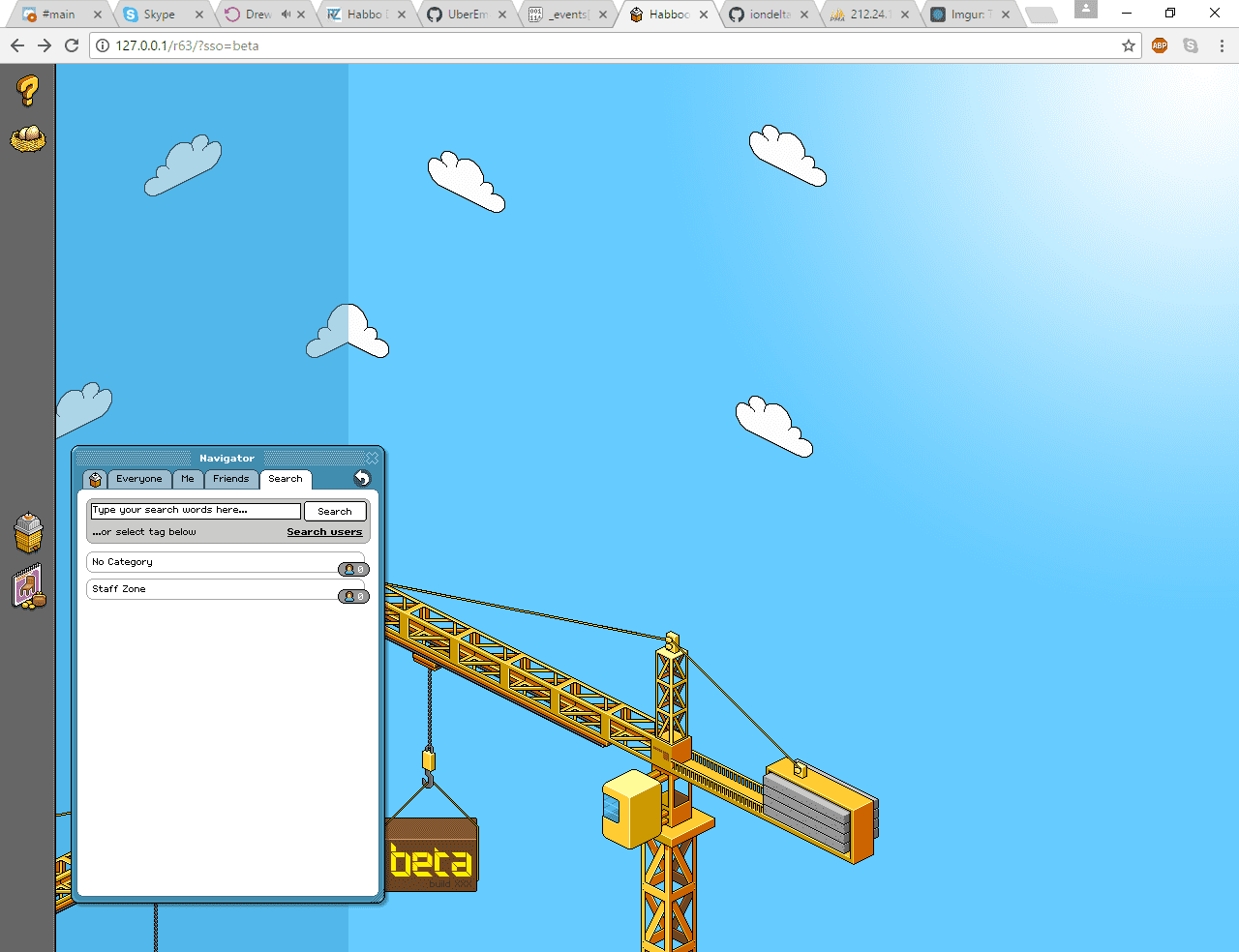
Task: Click the Search button beside the text field
Action: [x=335, y=511]
